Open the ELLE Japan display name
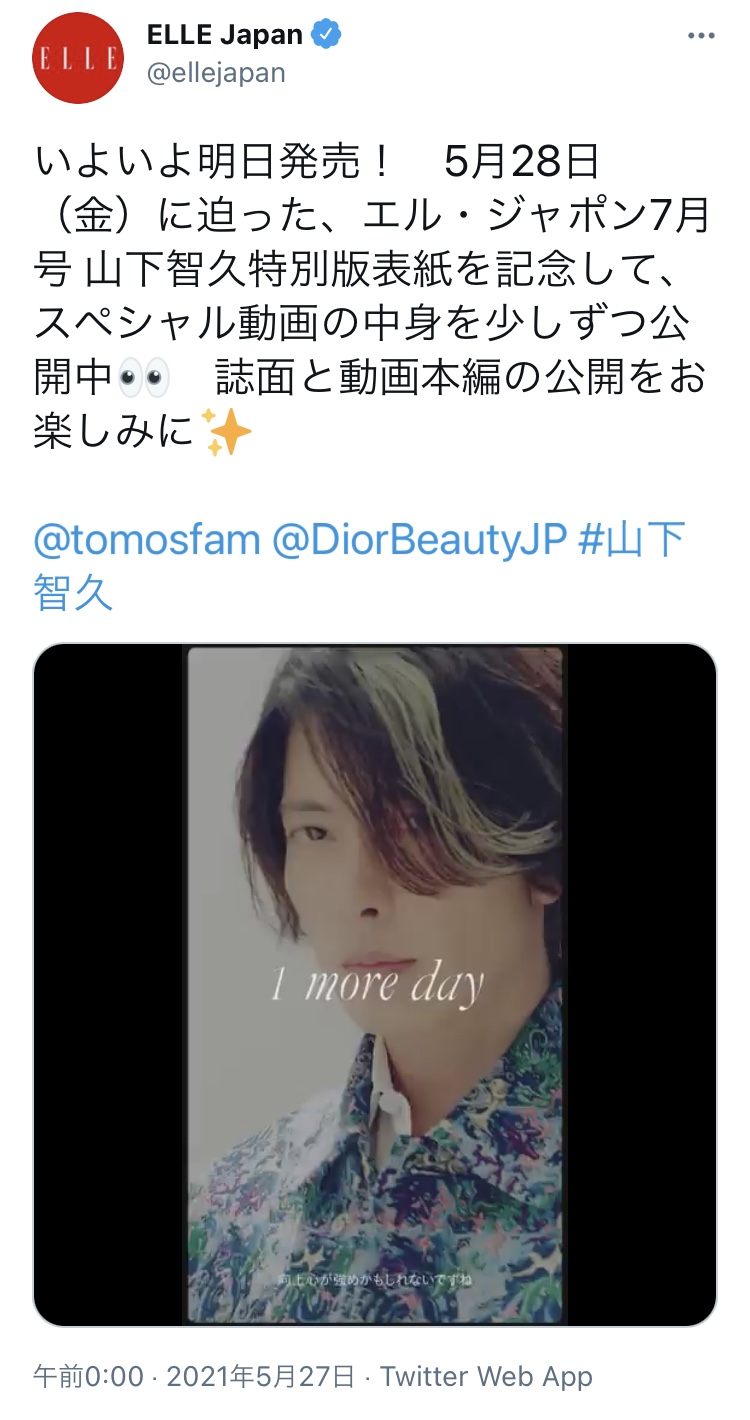Viewport: 750px width, 1420px height. click(x=225, y=34)
